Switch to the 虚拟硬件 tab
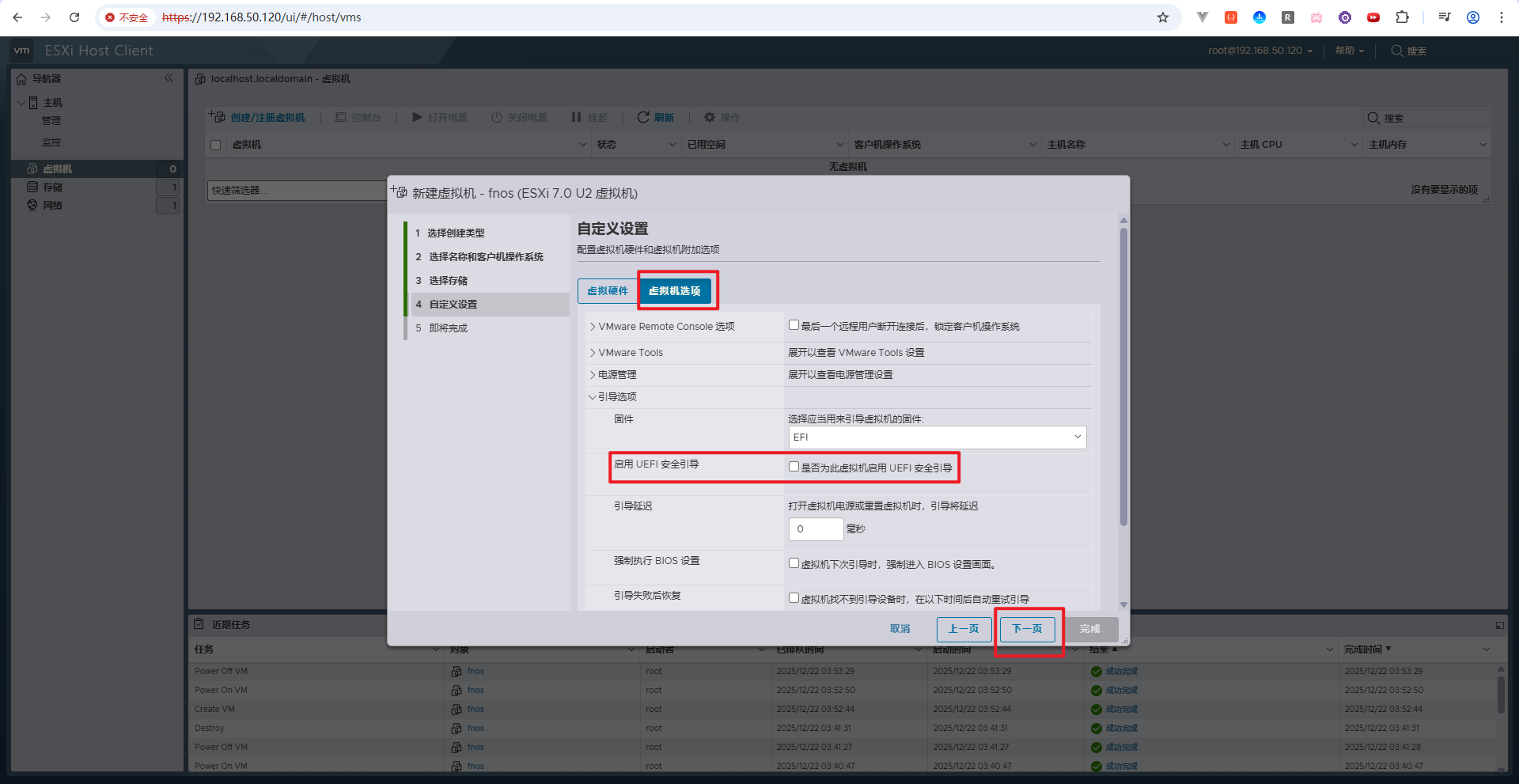Viewport: 1519px width, 784px height. [x=608, y=291]
